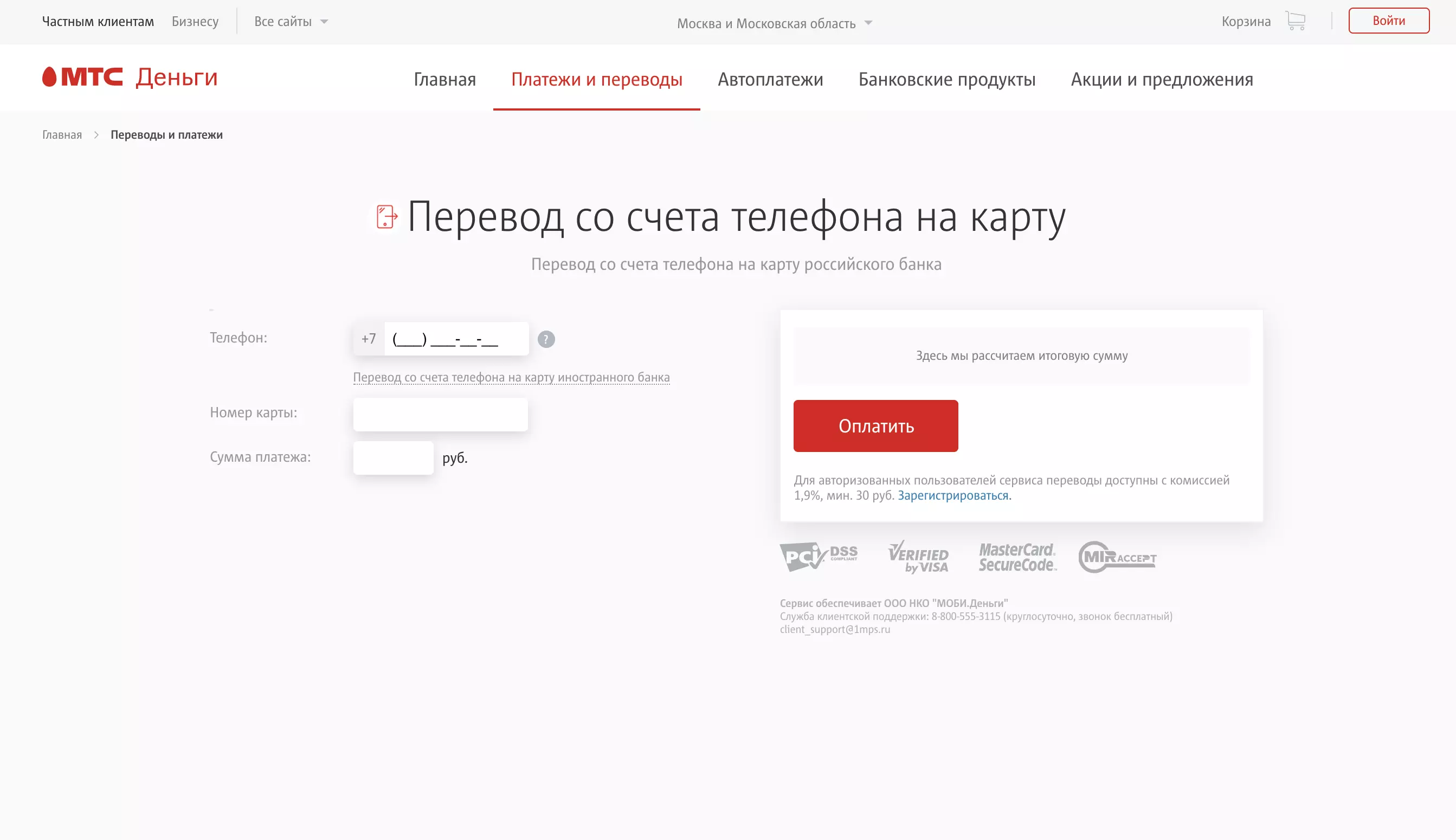Select the Платежи и переводы tab
1456x840 pixels.
coord(597,79)
